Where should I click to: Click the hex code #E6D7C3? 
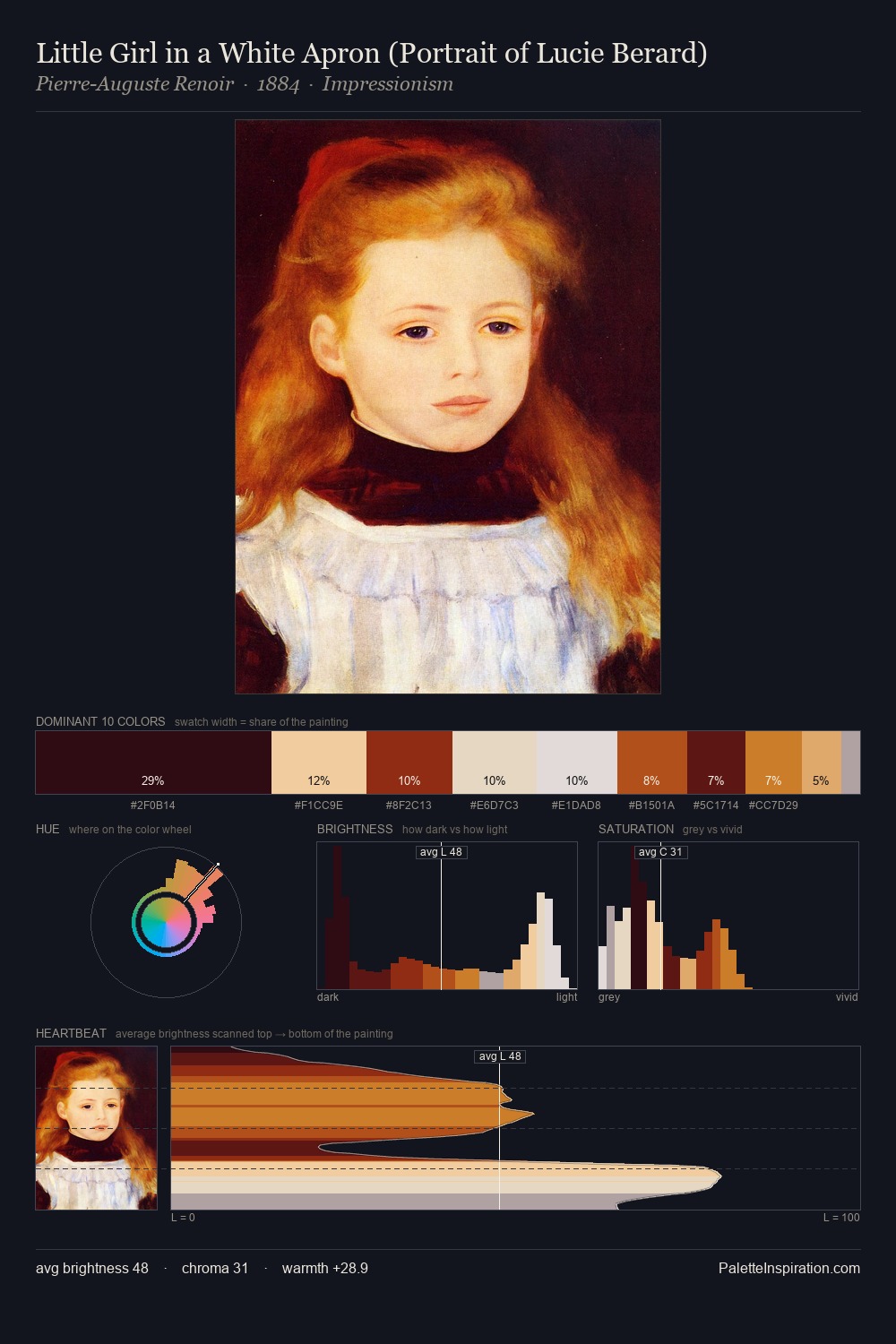click(495, 806)
